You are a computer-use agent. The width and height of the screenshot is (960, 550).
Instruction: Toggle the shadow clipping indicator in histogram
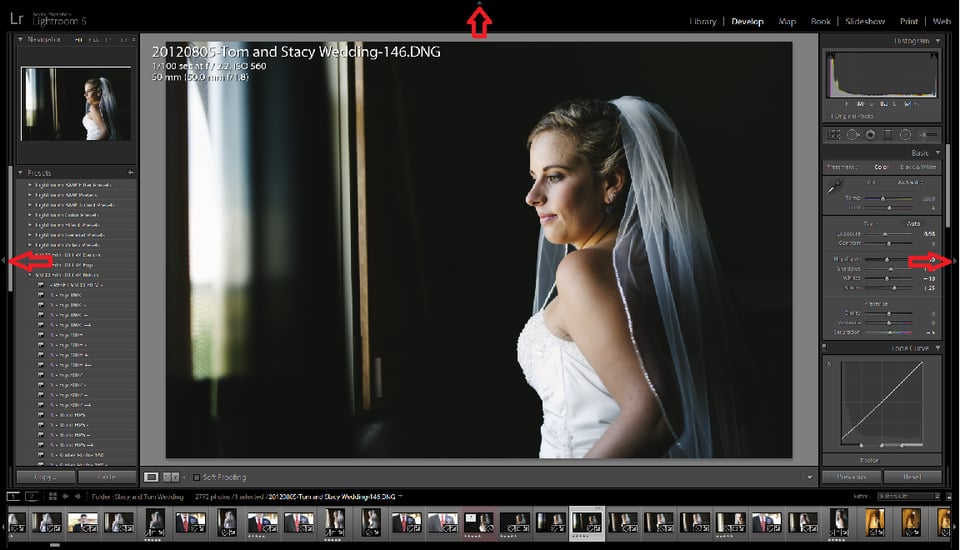click(x=831, y=56)
